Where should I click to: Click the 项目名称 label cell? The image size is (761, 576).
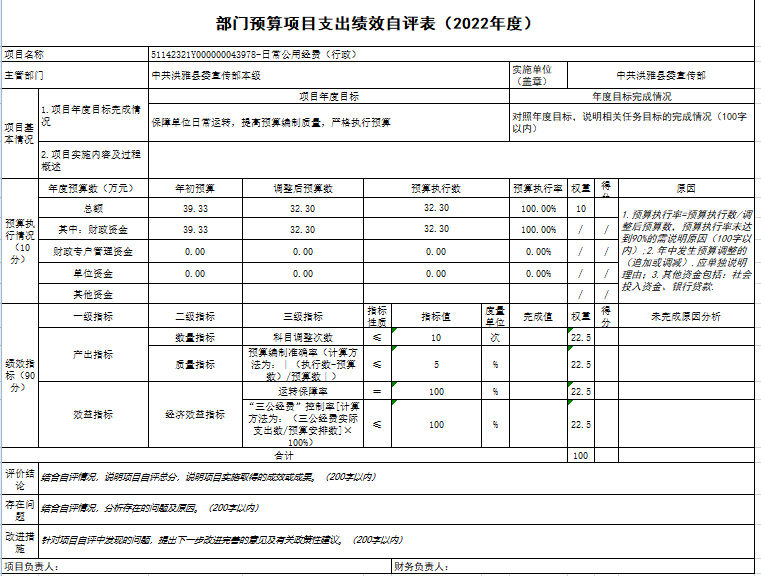pos(75,54)
